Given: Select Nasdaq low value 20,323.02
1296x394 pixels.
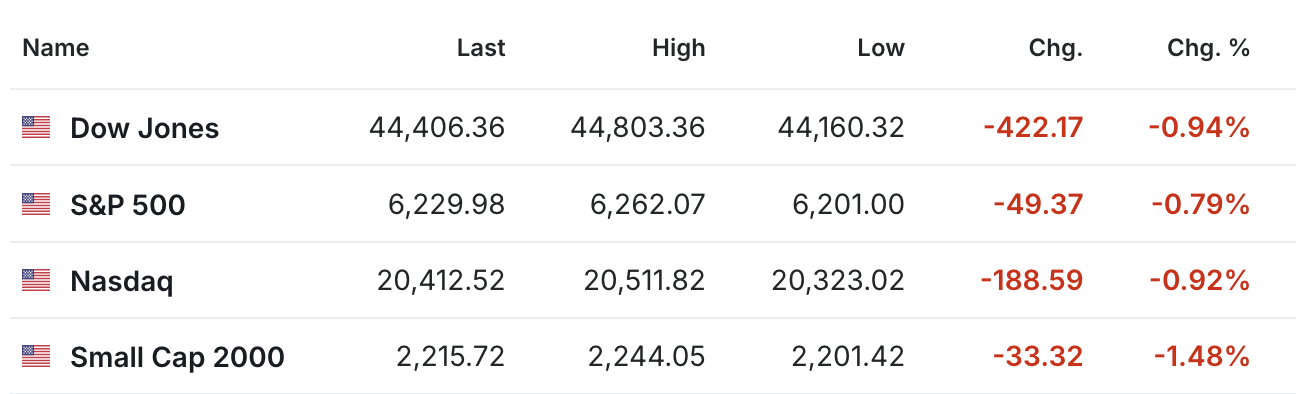Looking at the screenshot, I should (838, 281).
